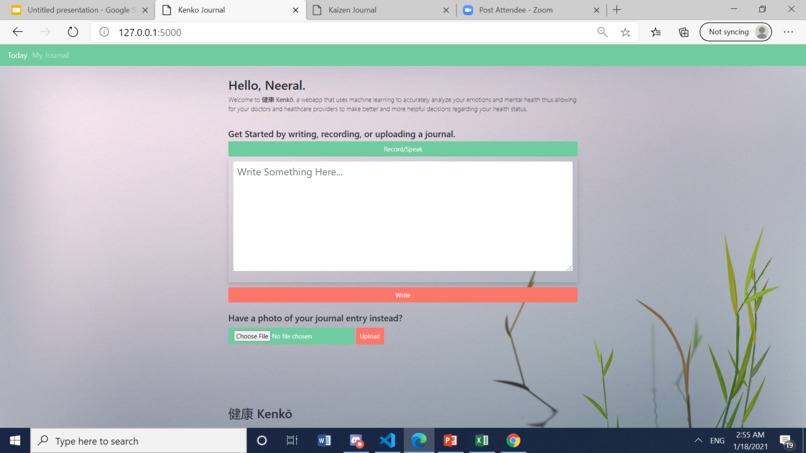806x453 pixels.
Task: Open the notification center icon
Action: [786, 441]
